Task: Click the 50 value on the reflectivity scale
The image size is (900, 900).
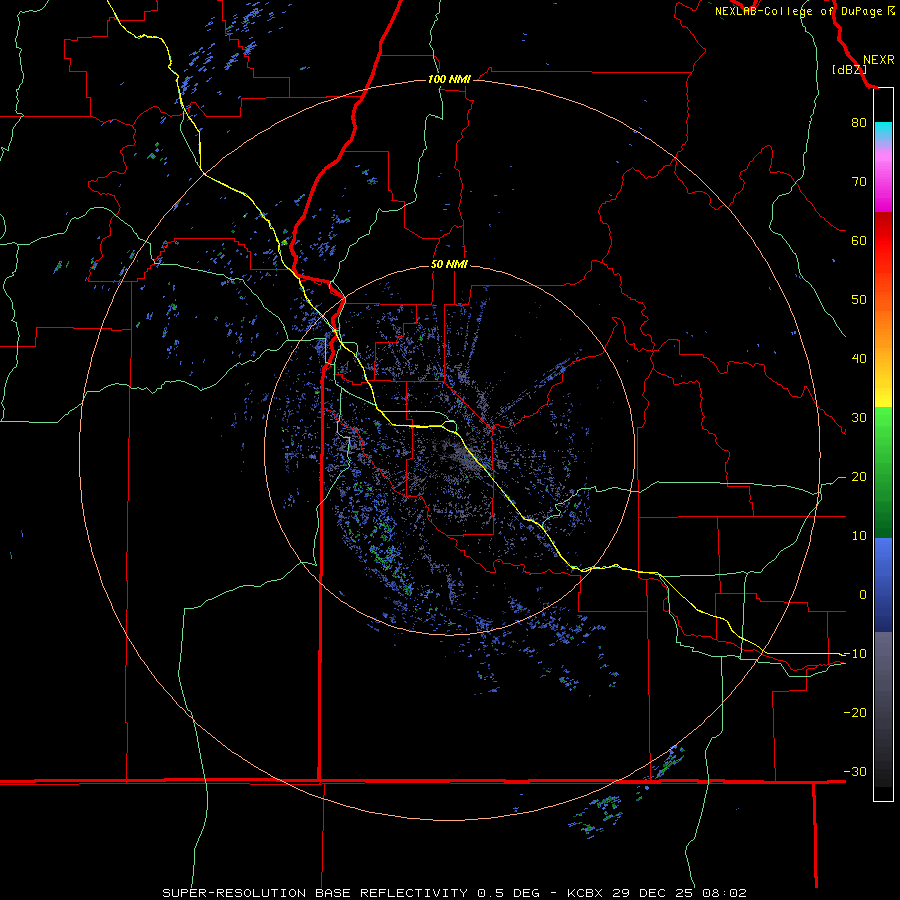Action: coord(859,300)
